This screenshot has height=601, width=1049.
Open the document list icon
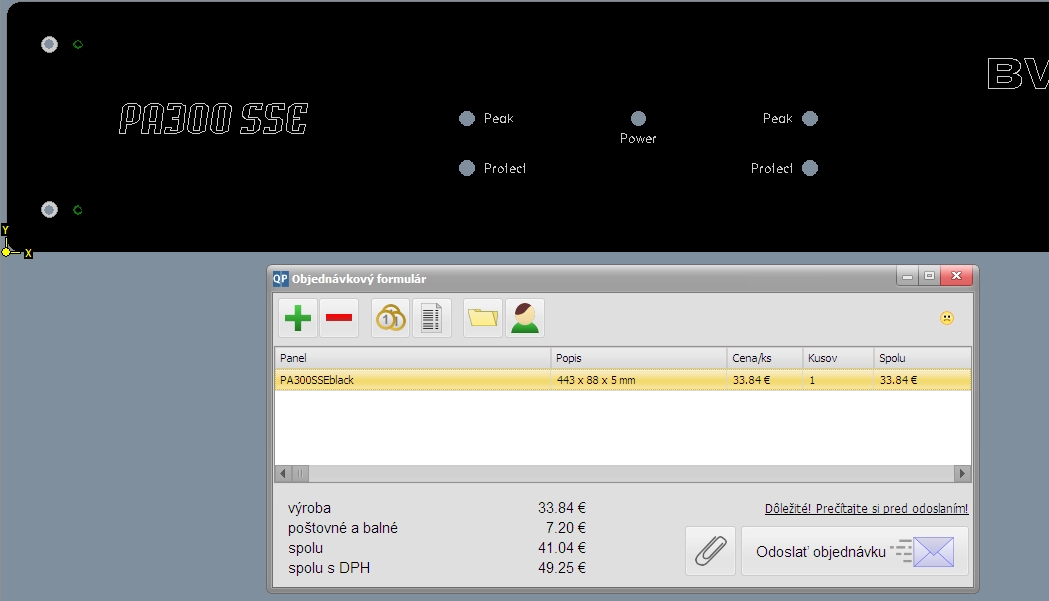(432, 318)
